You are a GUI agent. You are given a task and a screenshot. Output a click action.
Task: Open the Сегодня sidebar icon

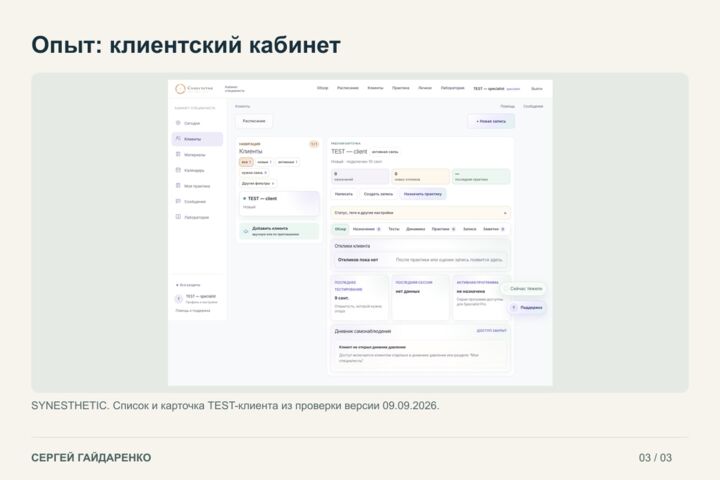(178, 123)
